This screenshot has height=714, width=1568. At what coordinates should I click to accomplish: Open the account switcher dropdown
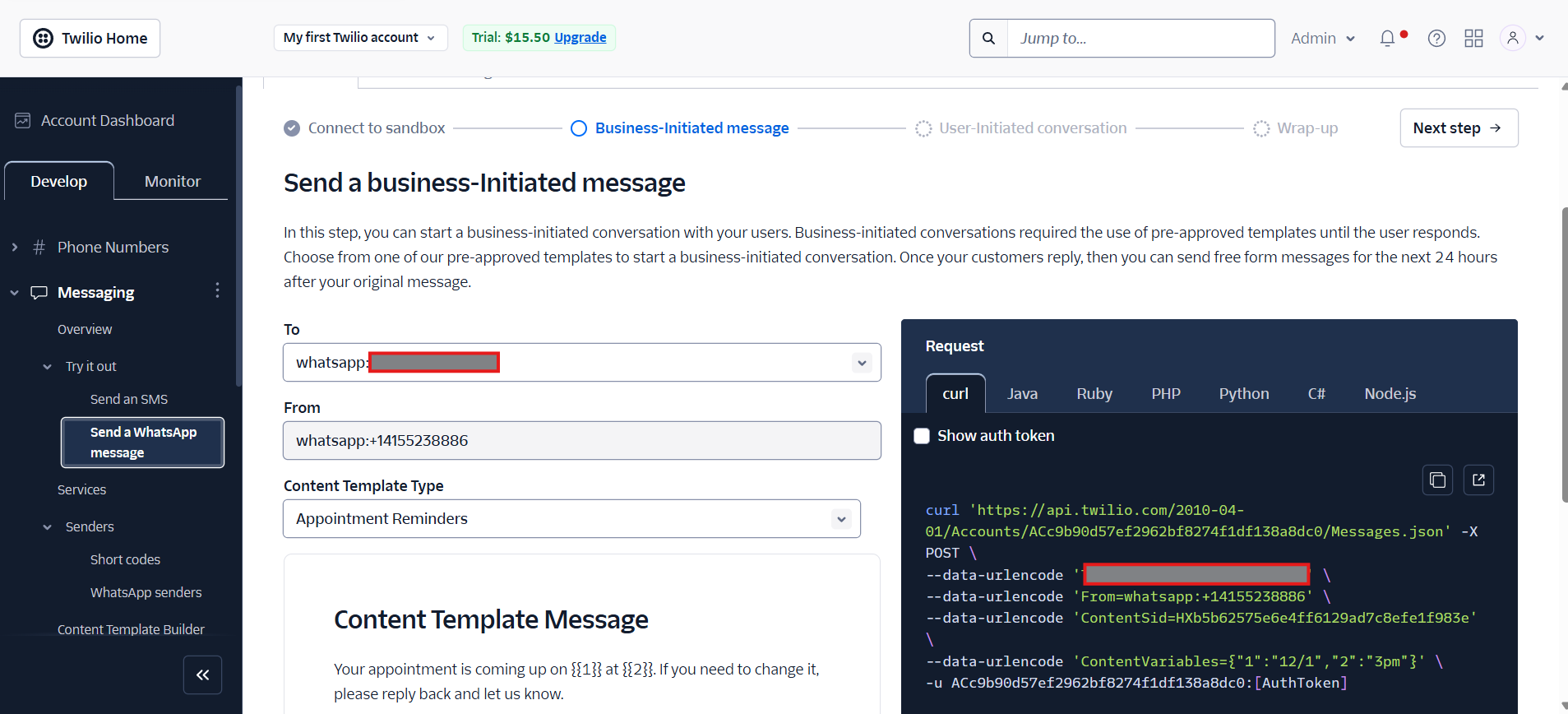pyautogui.click(x=360, y=38)
